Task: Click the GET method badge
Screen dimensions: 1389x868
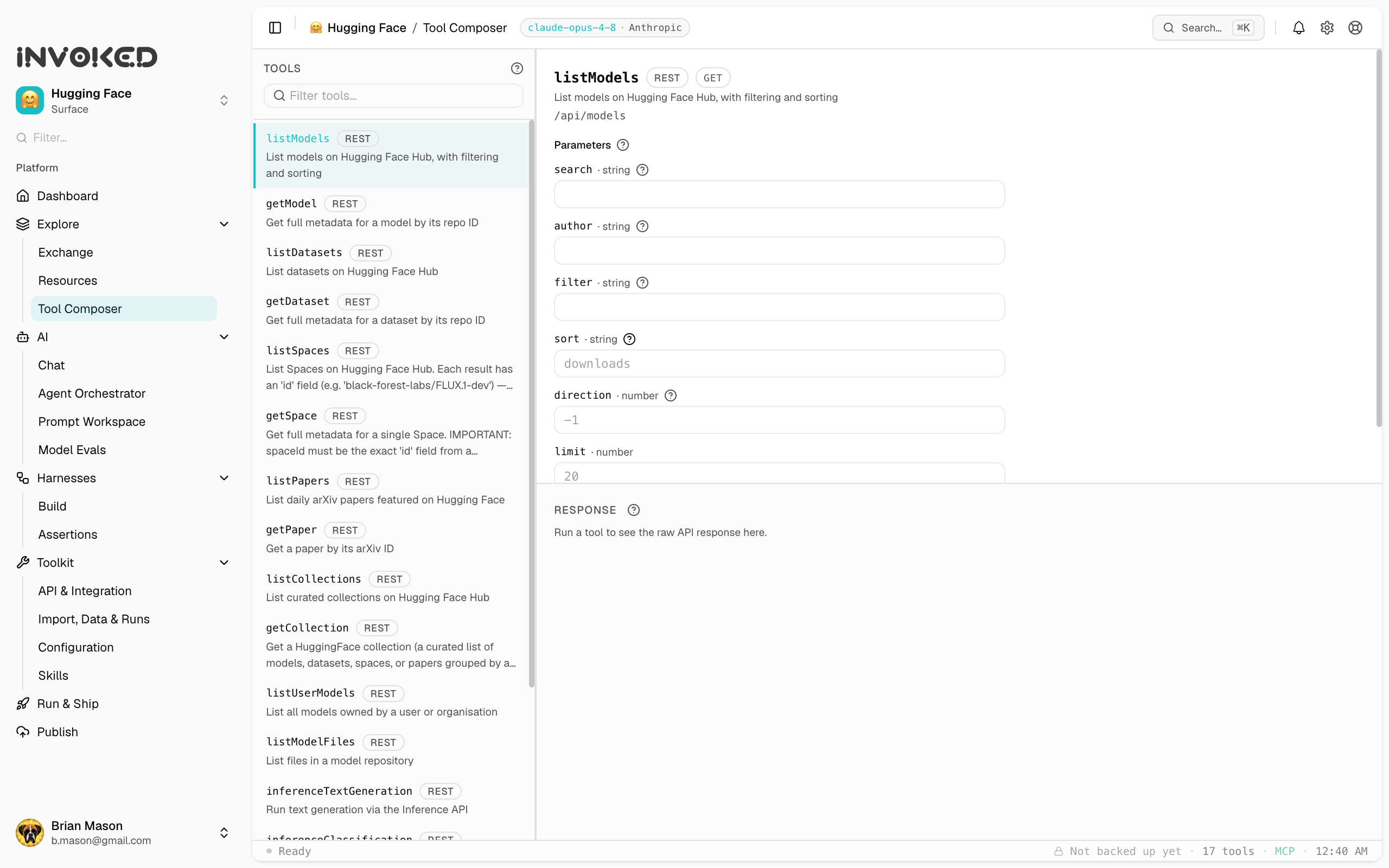Action: (x=712, y=78)
